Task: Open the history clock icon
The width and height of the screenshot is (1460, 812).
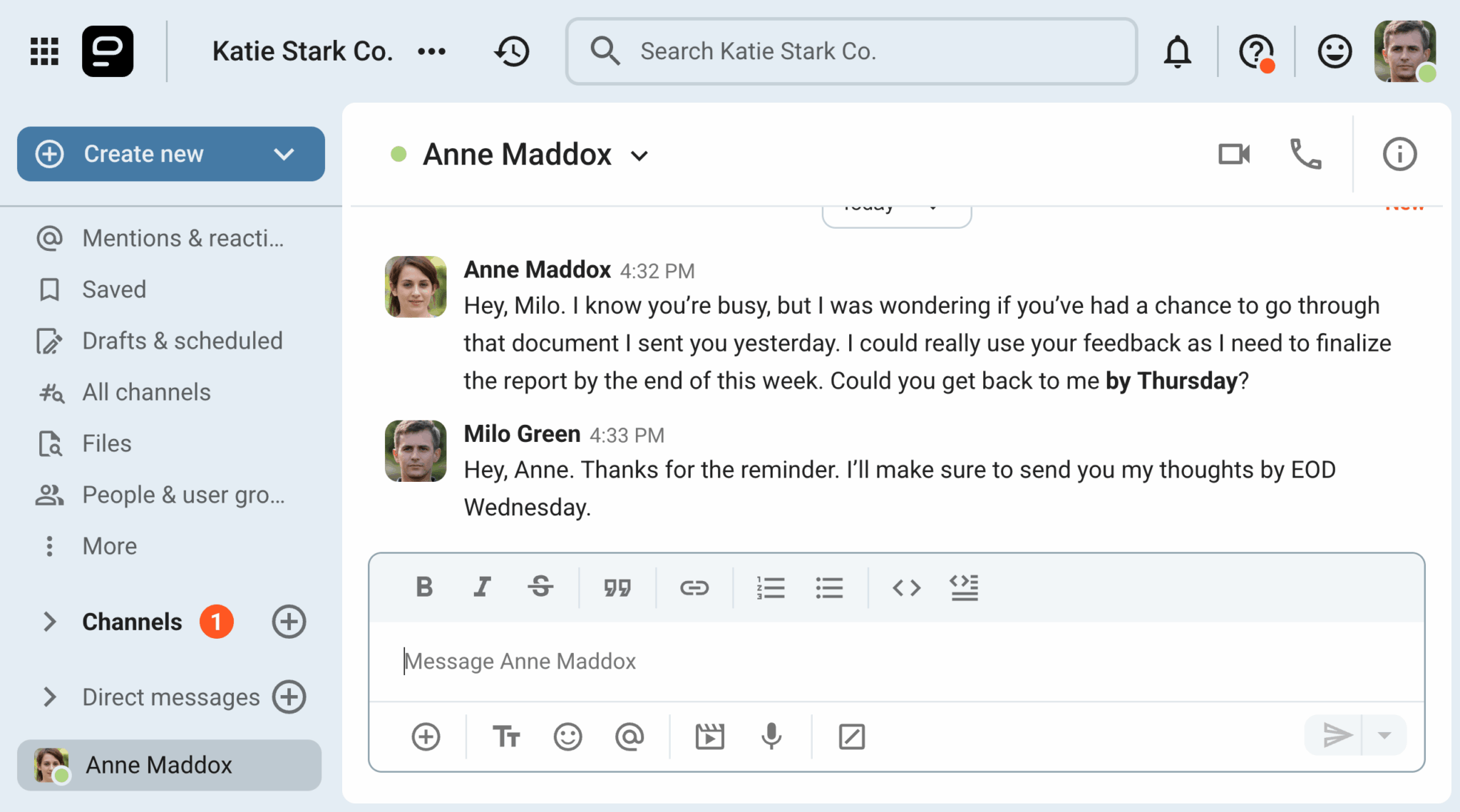Action: tap(512, 51)
